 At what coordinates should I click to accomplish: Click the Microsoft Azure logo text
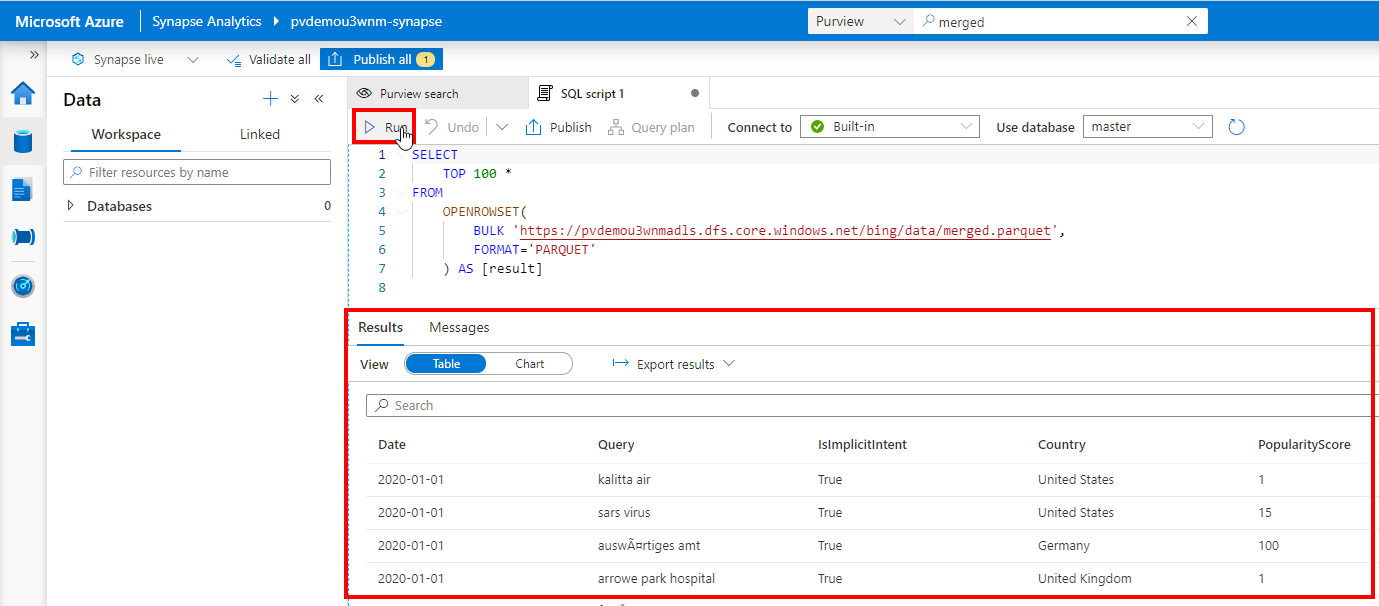click(69, 21)
